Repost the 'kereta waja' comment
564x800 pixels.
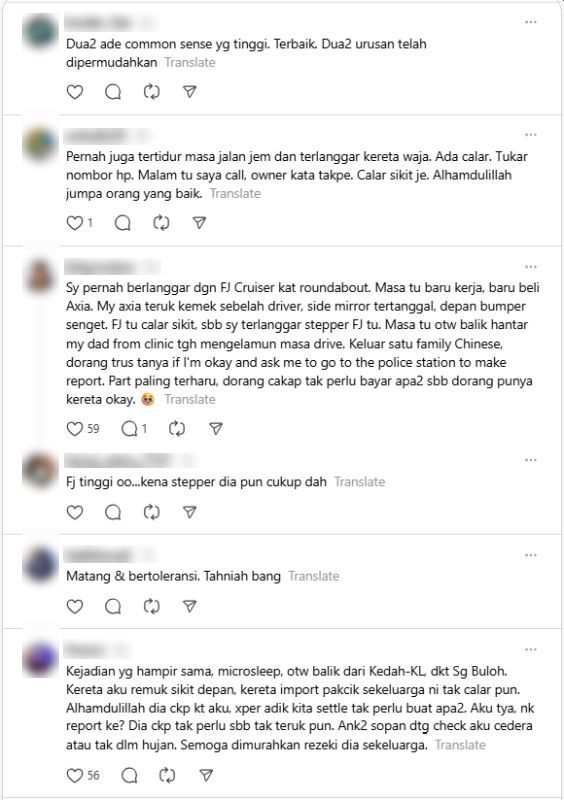pos(161,223)
